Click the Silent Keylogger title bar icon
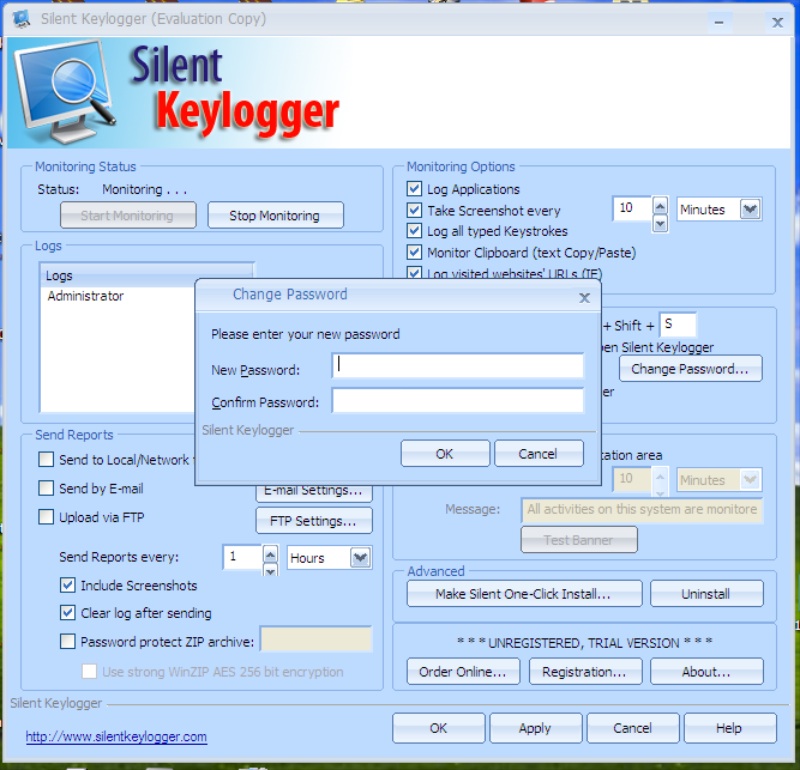 coord(22,19)
